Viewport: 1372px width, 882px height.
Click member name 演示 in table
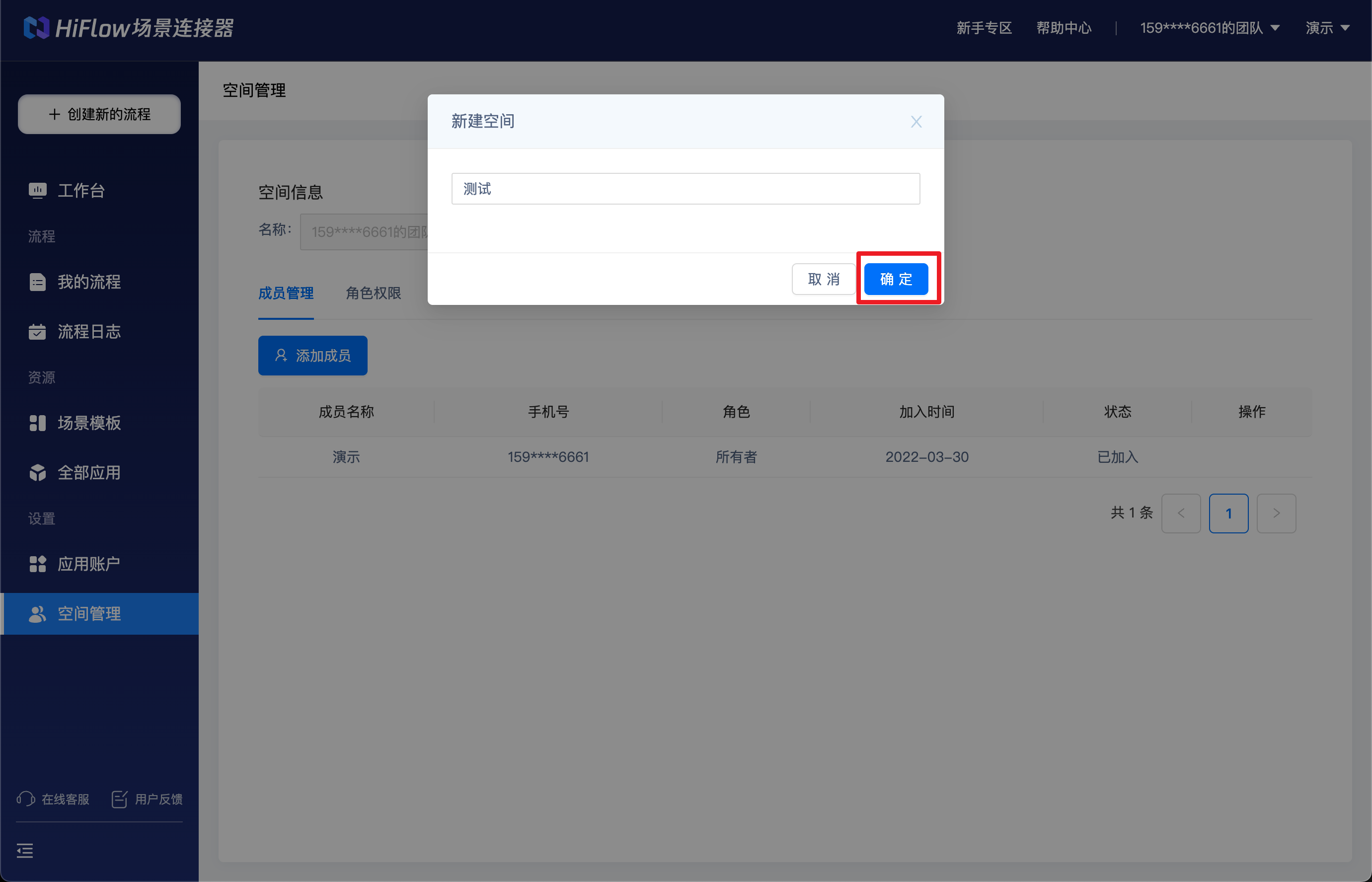coord(346,457)
